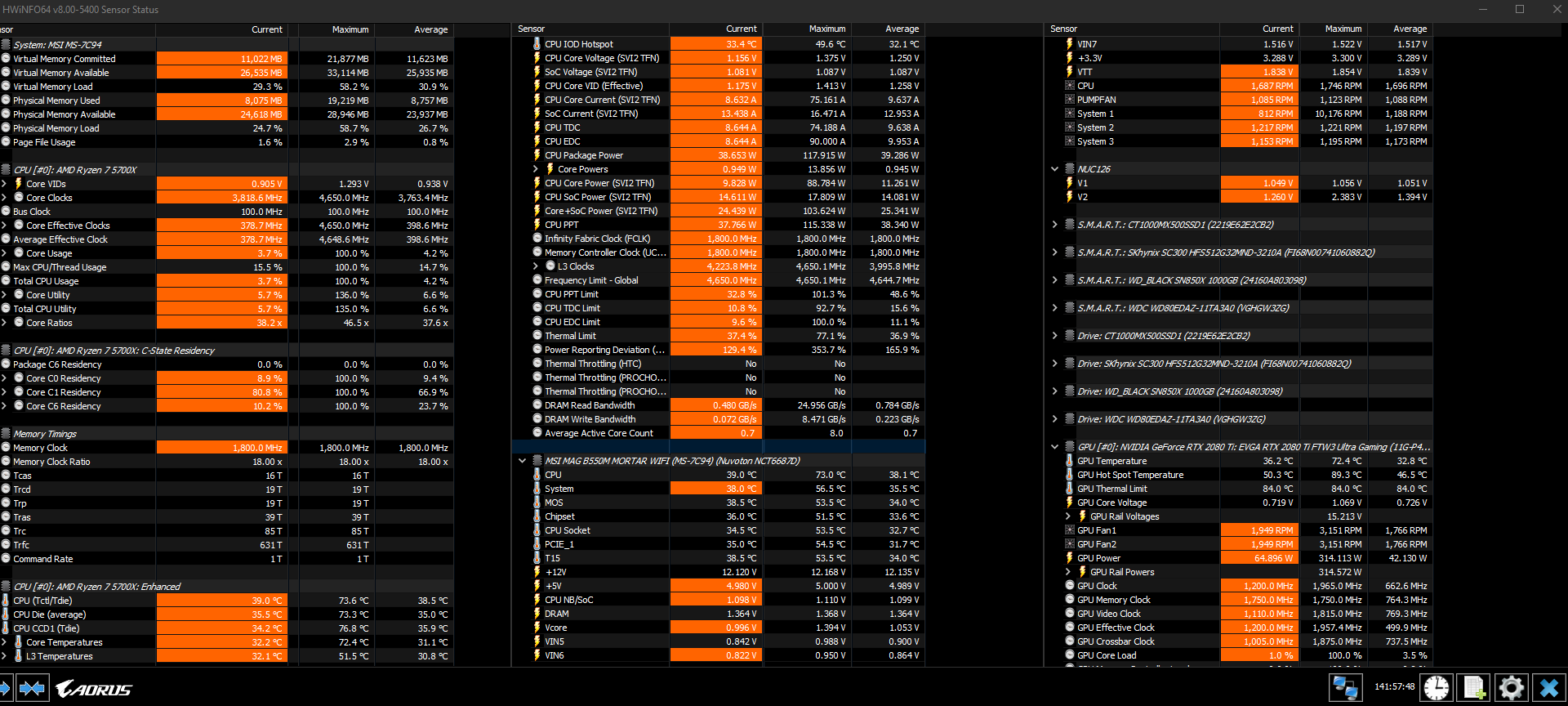Click the thermometer icon beside CPU (Tctl/Tdie)
The width and height of the screenshot is (1568, 706).
(6, 601)
